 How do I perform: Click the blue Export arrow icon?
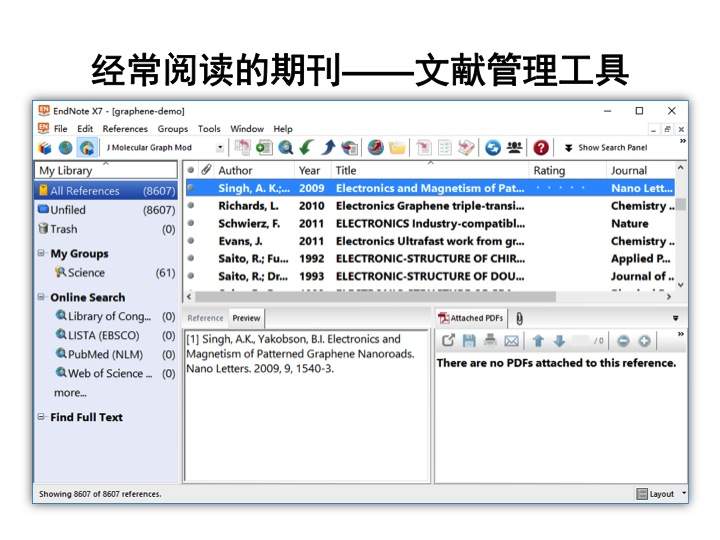point(328,147)
